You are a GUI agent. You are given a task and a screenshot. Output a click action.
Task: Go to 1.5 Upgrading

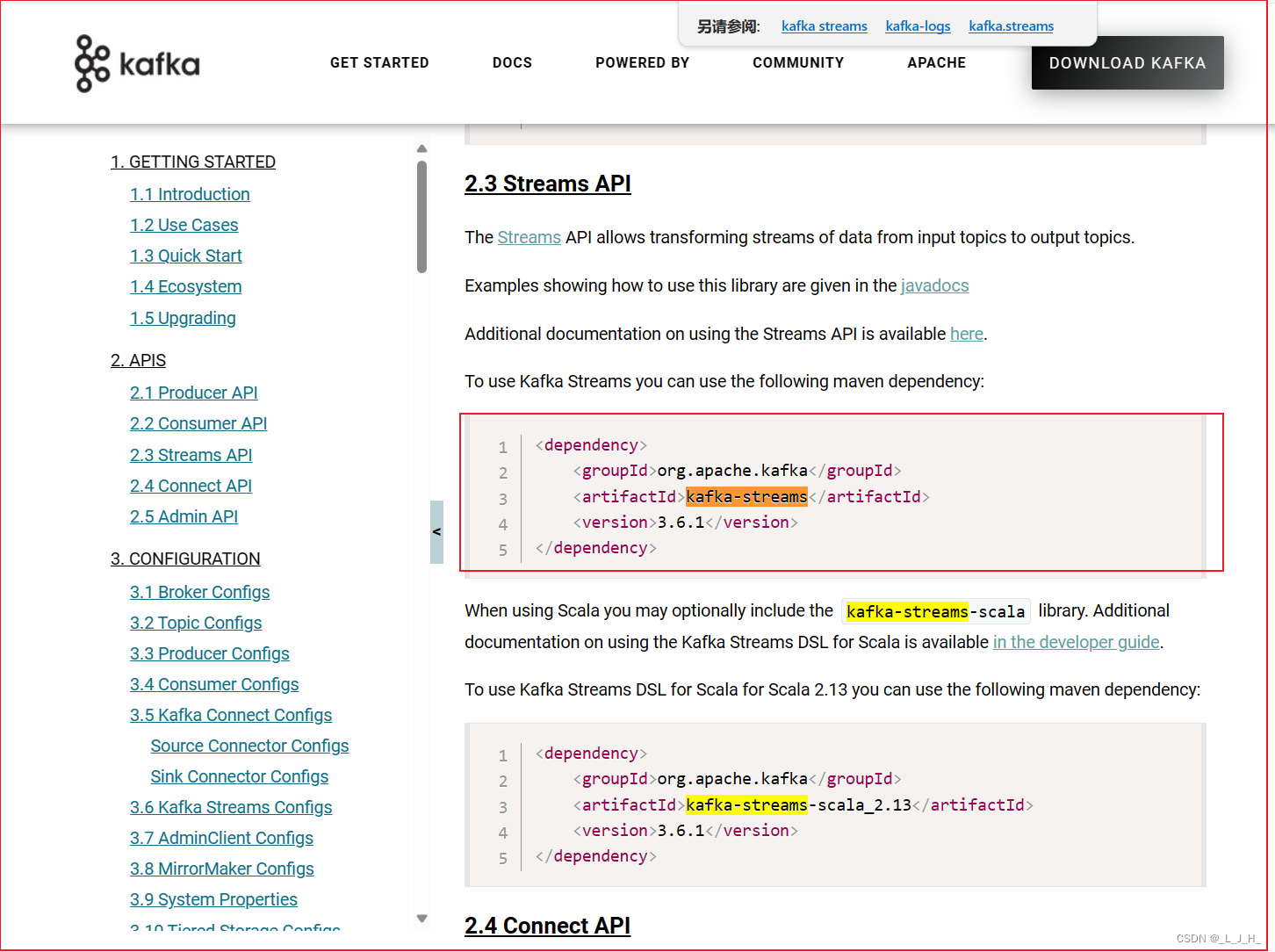(183, 318)
